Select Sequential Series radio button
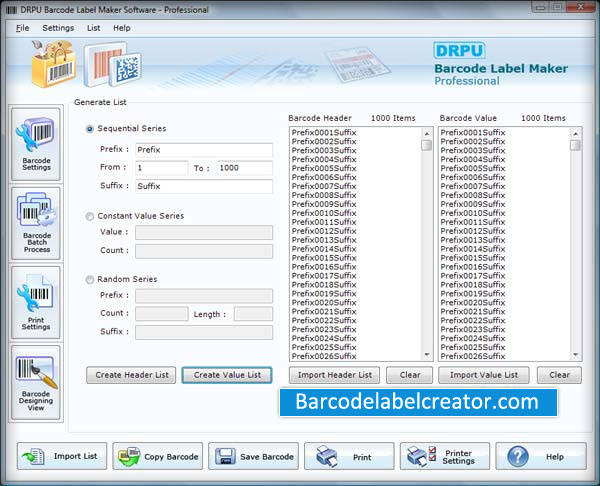Screen dimensions: 600x486 pos(90,129)
